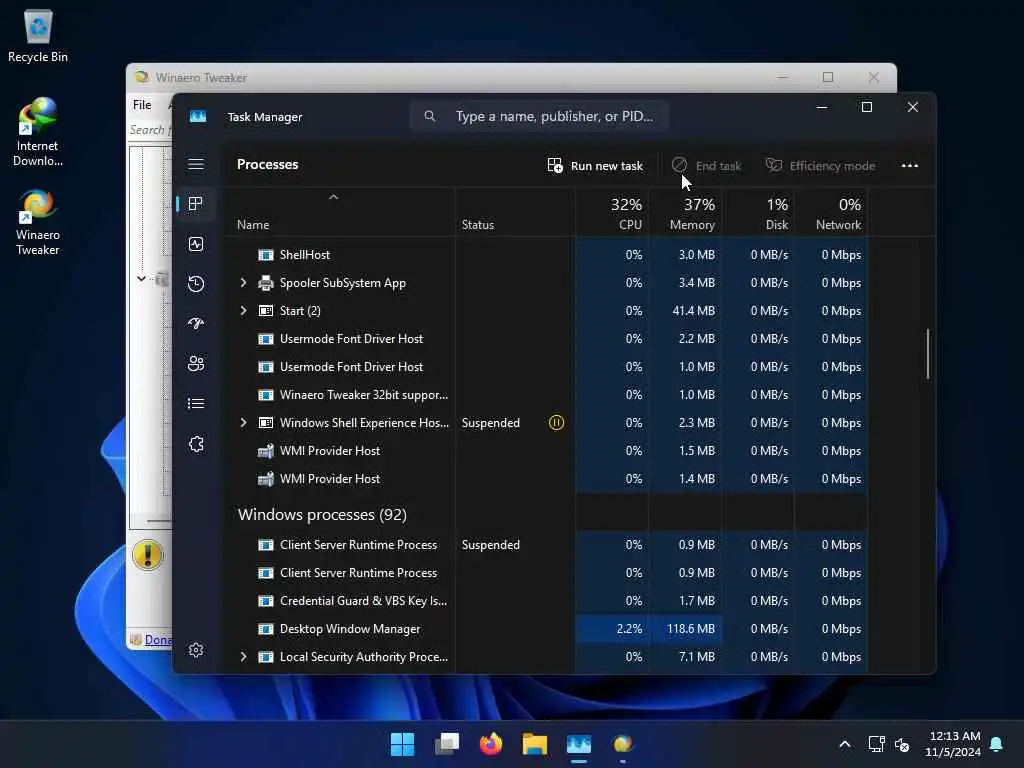
Task: Expand Windows Shell Experience Host group
Action: (244, 423)
